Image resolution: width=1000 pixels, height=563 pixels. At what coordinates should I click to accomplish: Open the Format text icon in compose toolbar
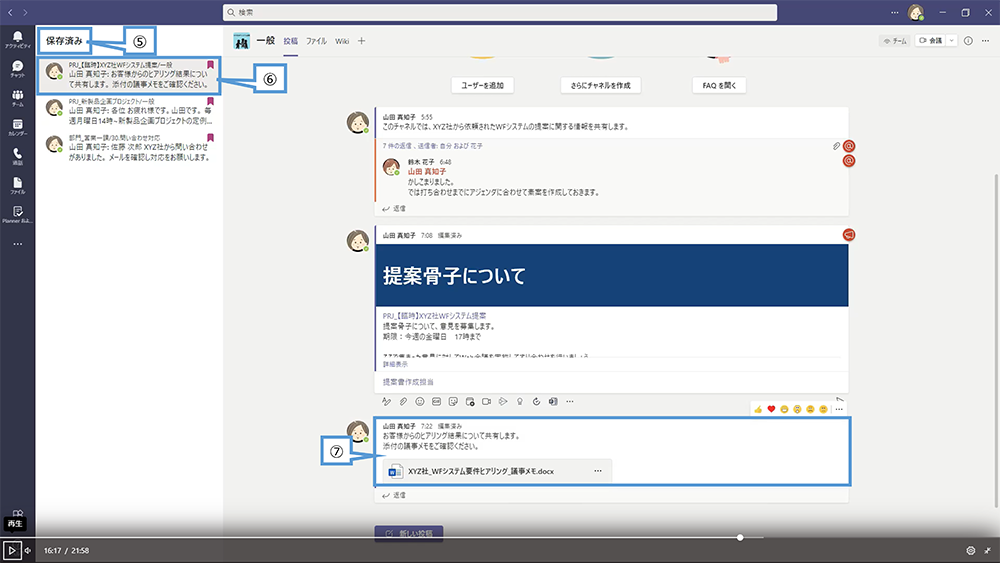pyautogui.click(x=386, y=402)
